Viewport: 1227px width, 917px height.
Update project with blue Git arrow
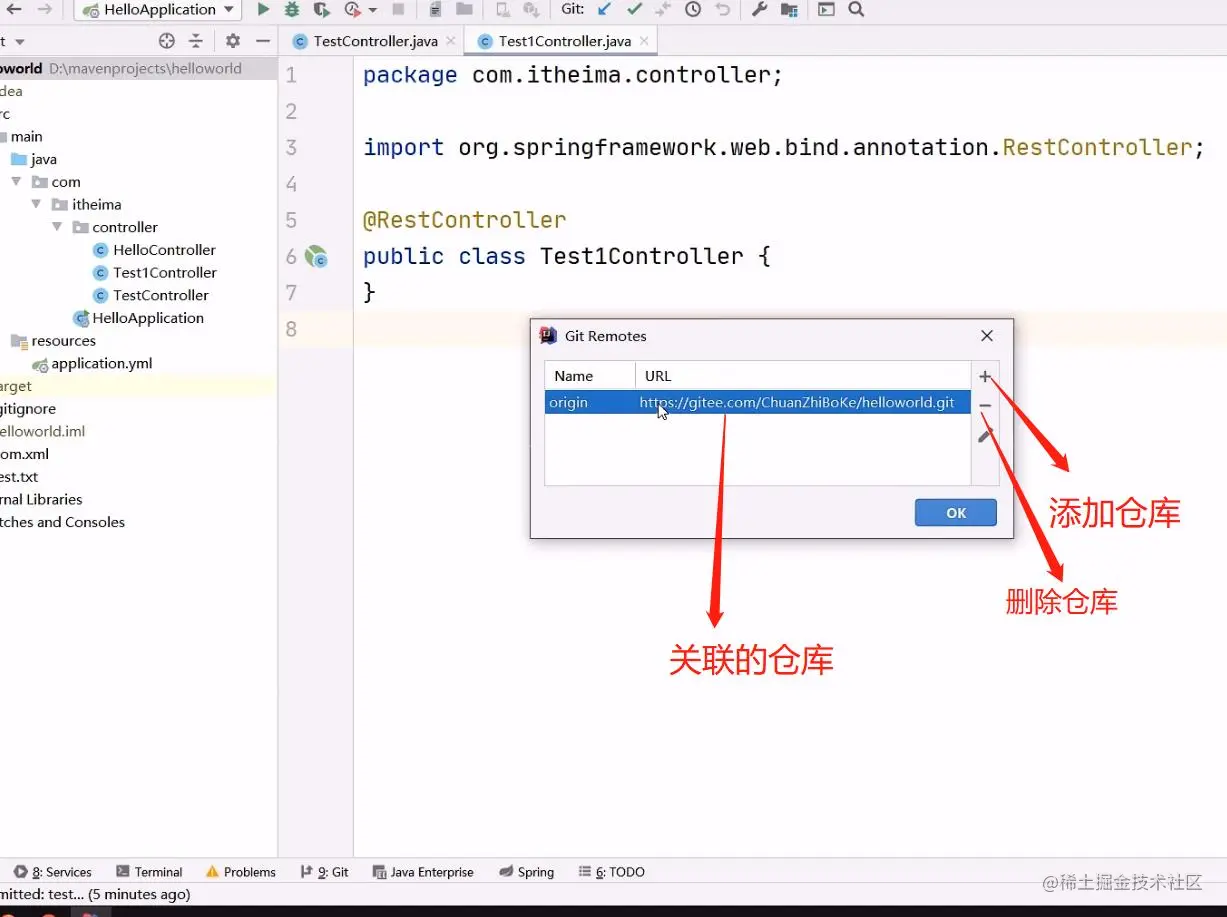(x=604, y=9)
